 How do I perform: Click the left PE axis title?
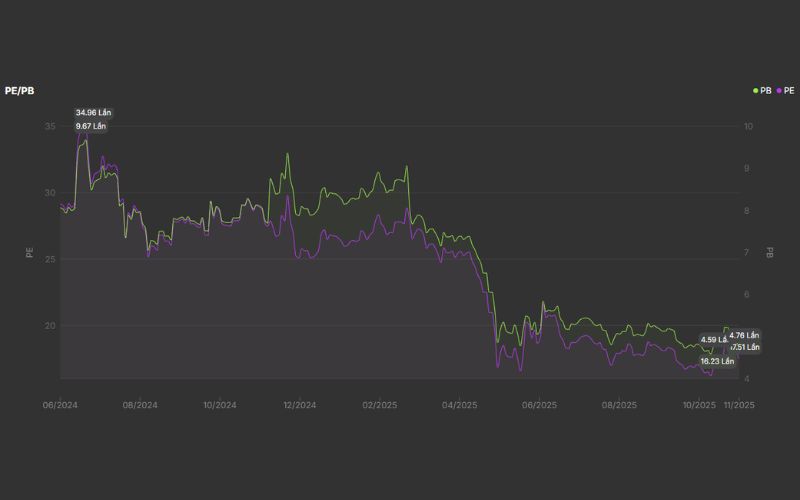pos(30,252)
